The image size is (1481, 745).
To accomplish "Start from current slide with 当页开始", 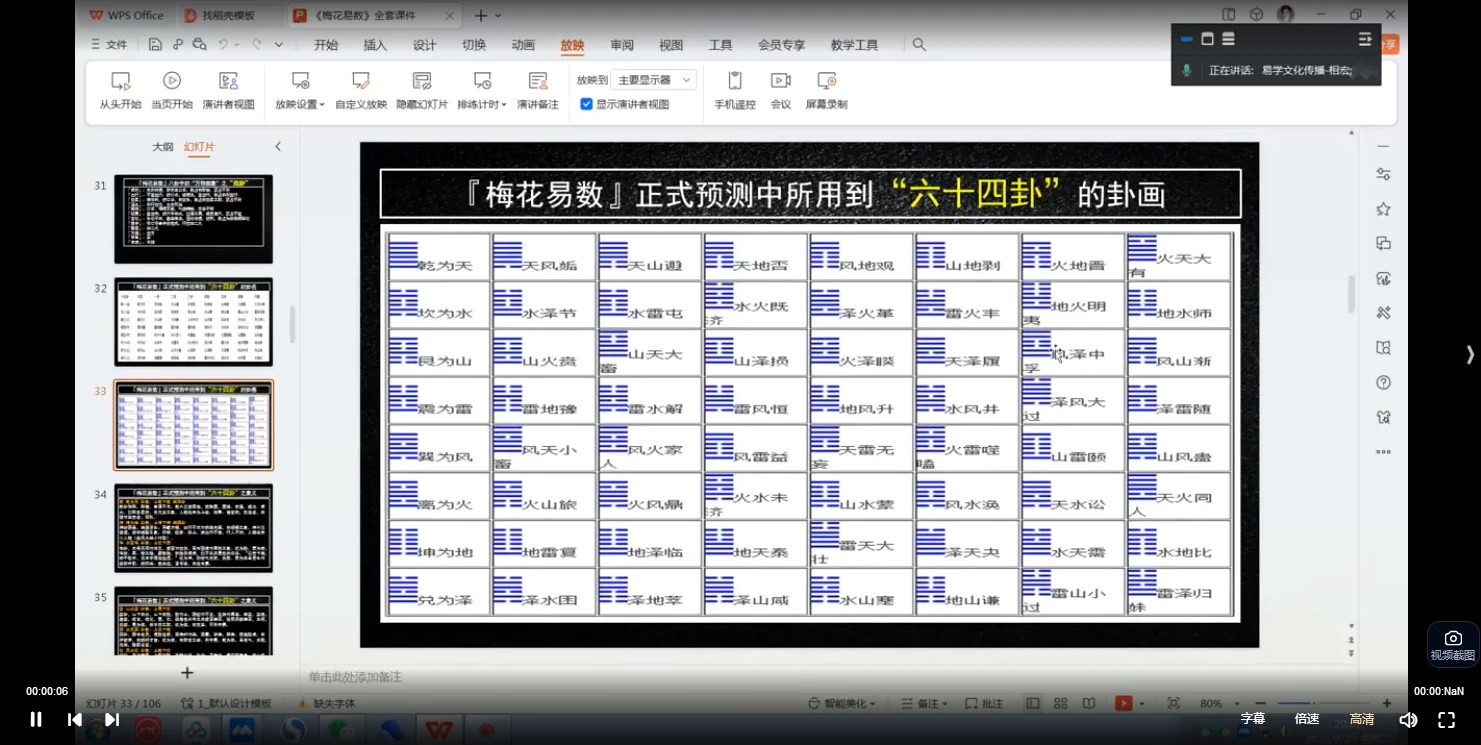I will 172,90.
